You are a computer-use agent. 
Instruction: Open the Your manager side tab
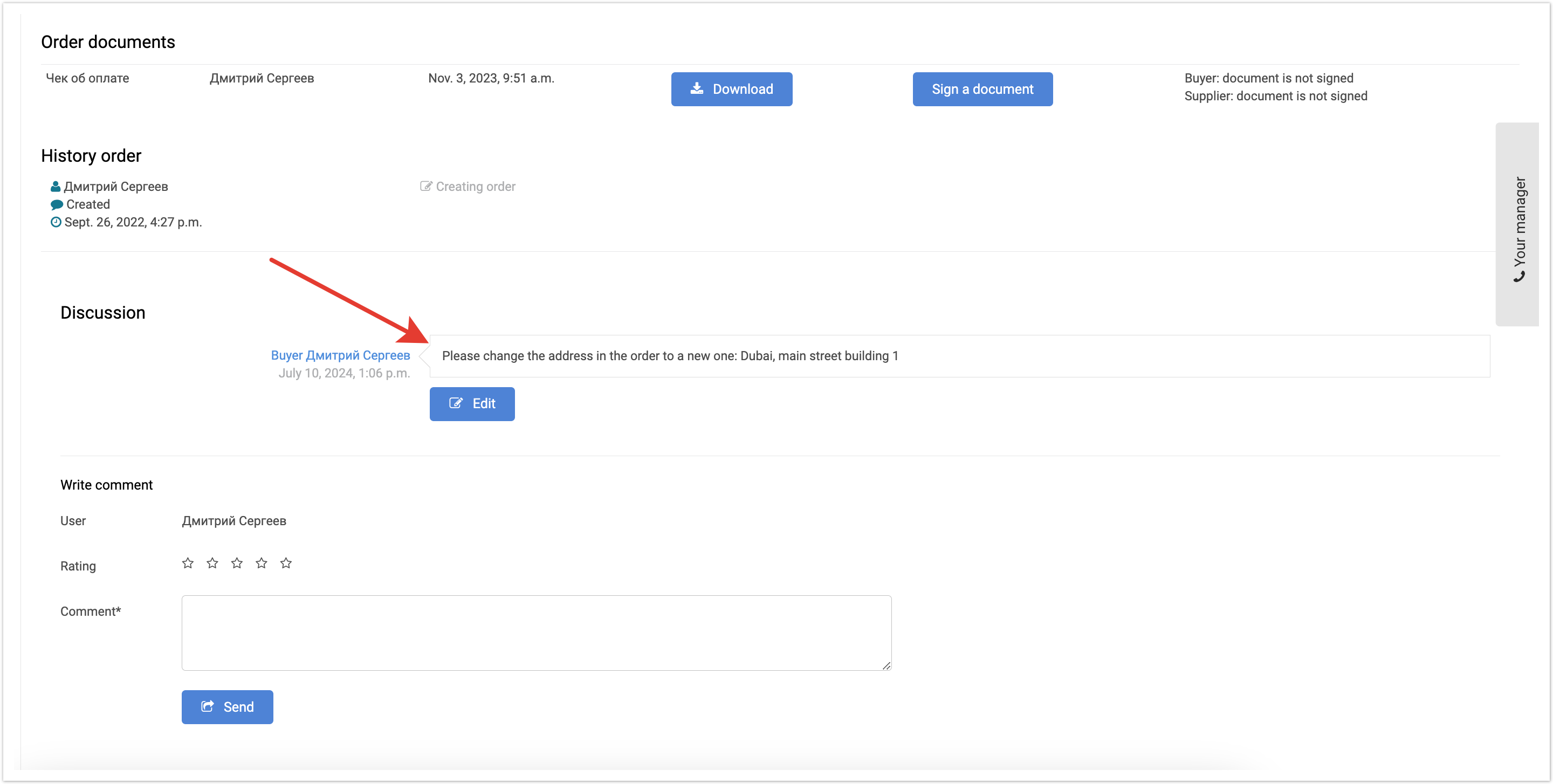1517,224
